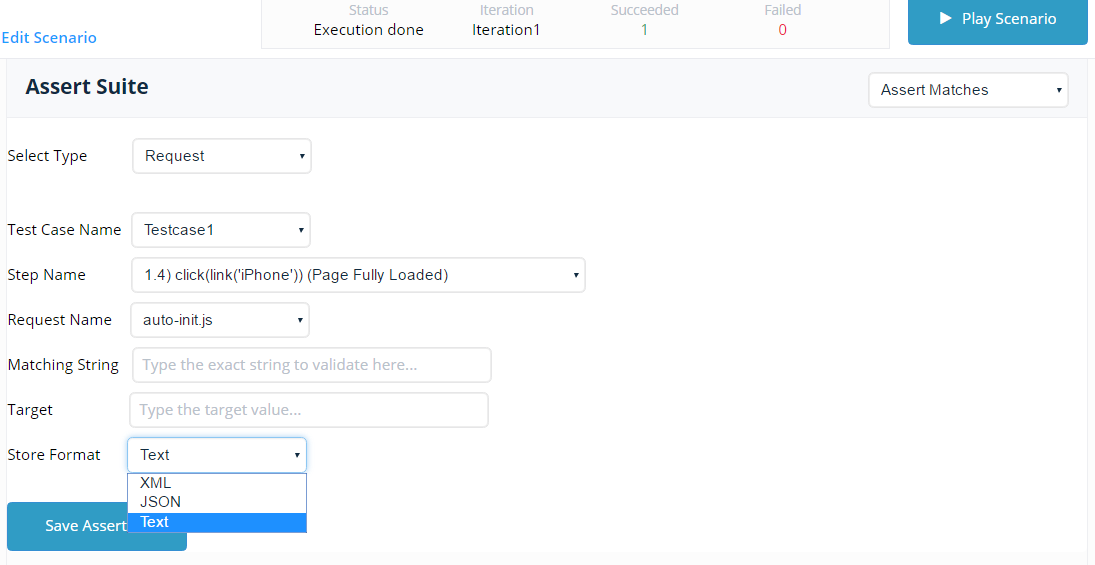
Task: Open Request Name dropdown showing auto-init.js
Action: point(220,320)
